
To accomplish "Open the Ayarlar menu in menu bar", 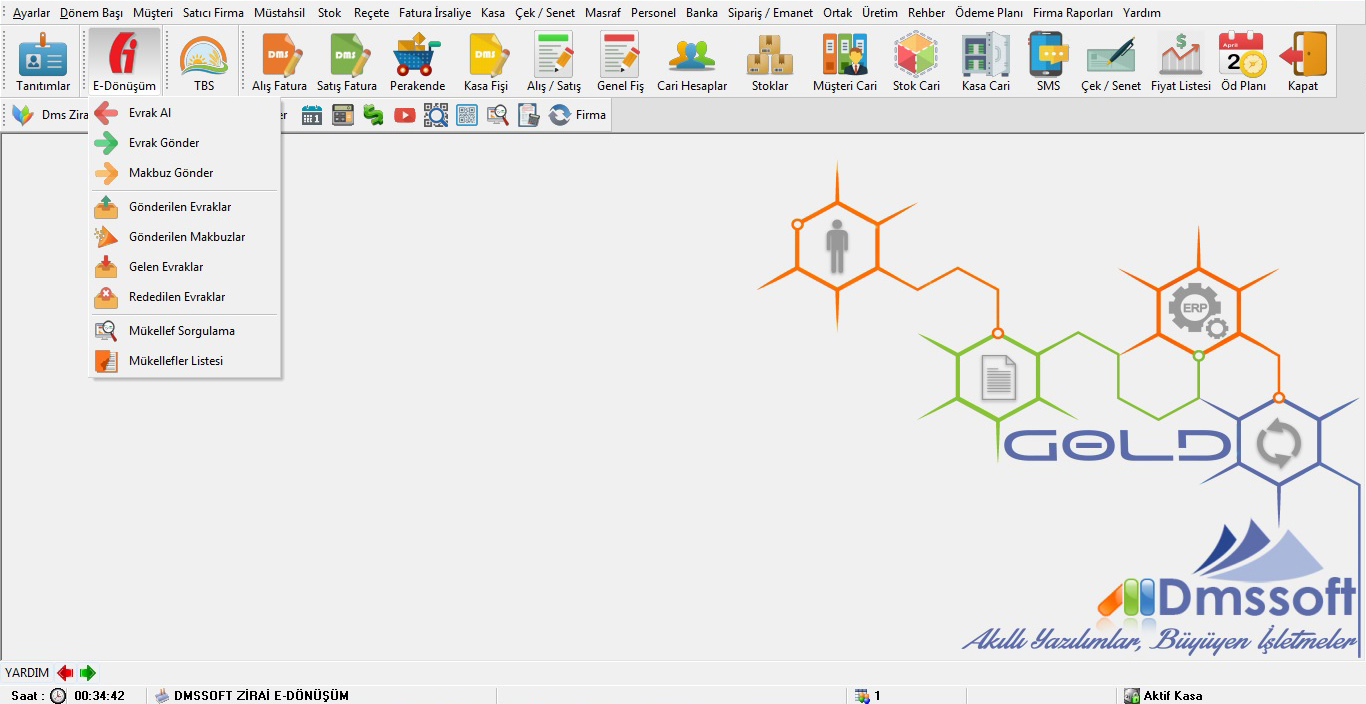I will tap(31, 13).
